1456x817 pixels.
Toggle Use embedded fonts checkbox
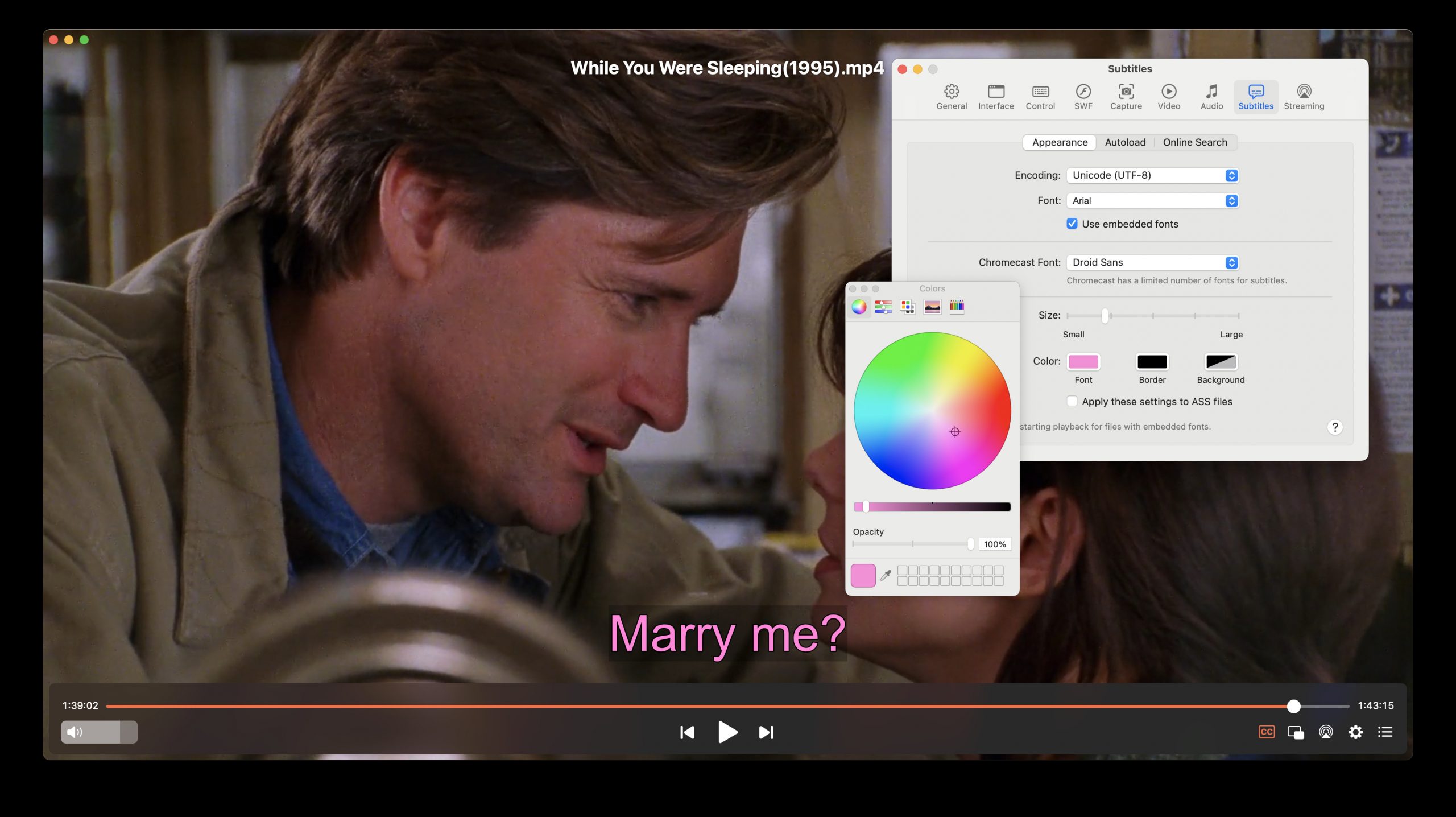tap(1071, 223)
